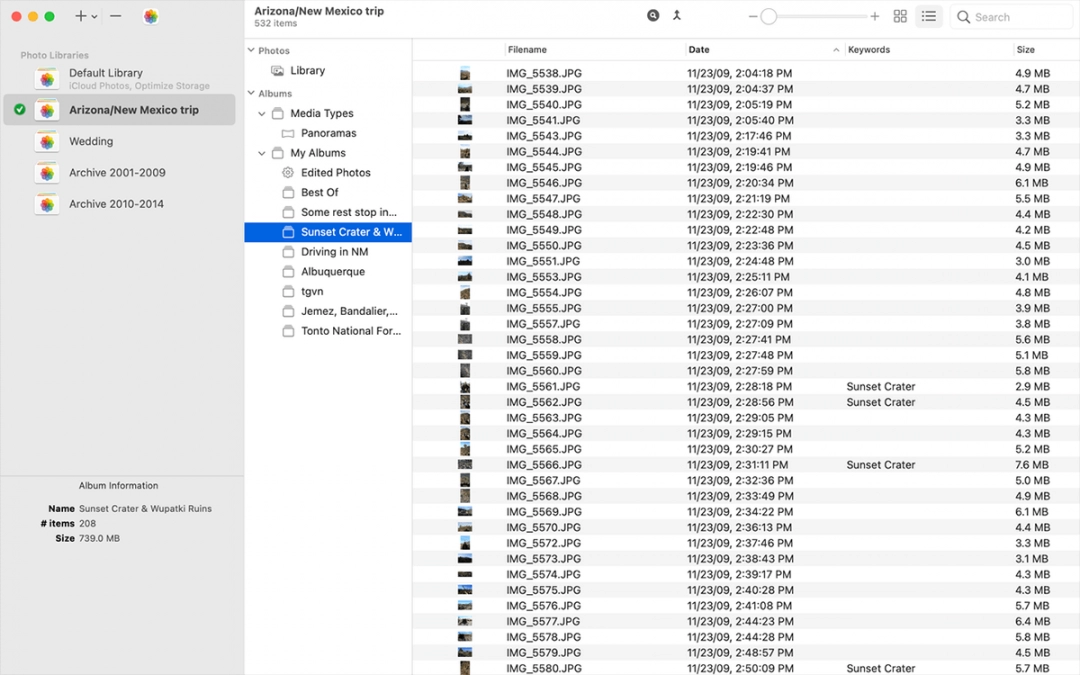1080x675 pixels.
Task: Switch to list view mode
Action: pos(929,16)
